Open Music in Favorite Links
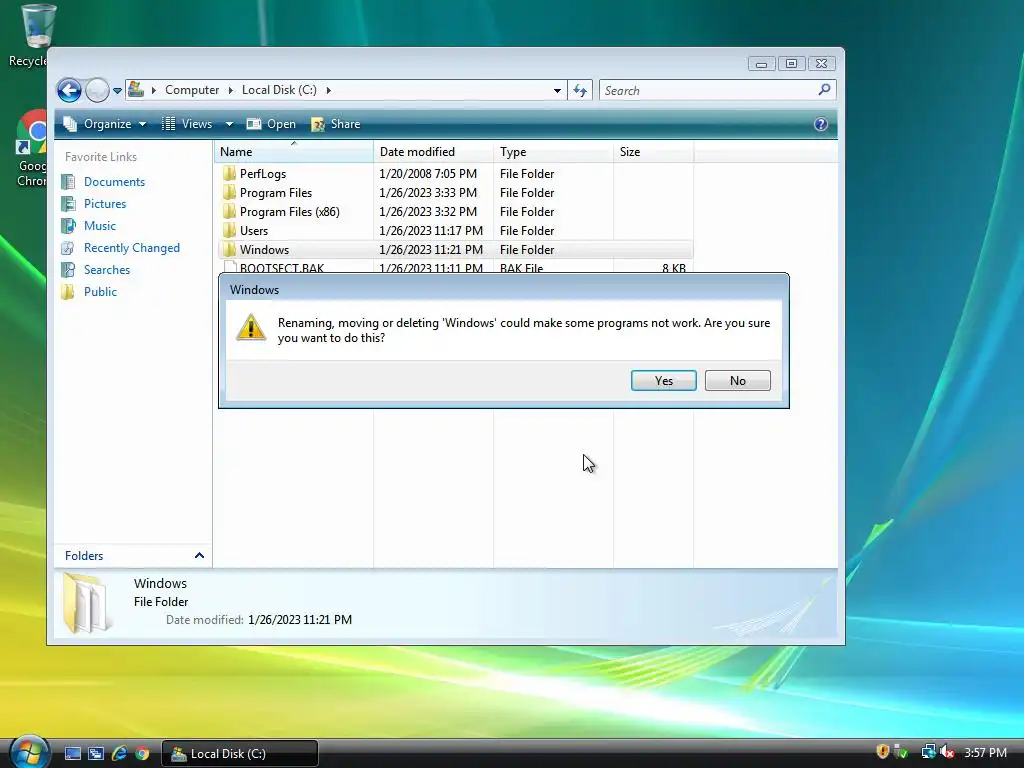Image resolution: width=1024 pixels, height=768 pixels. [x=99, y=226]
